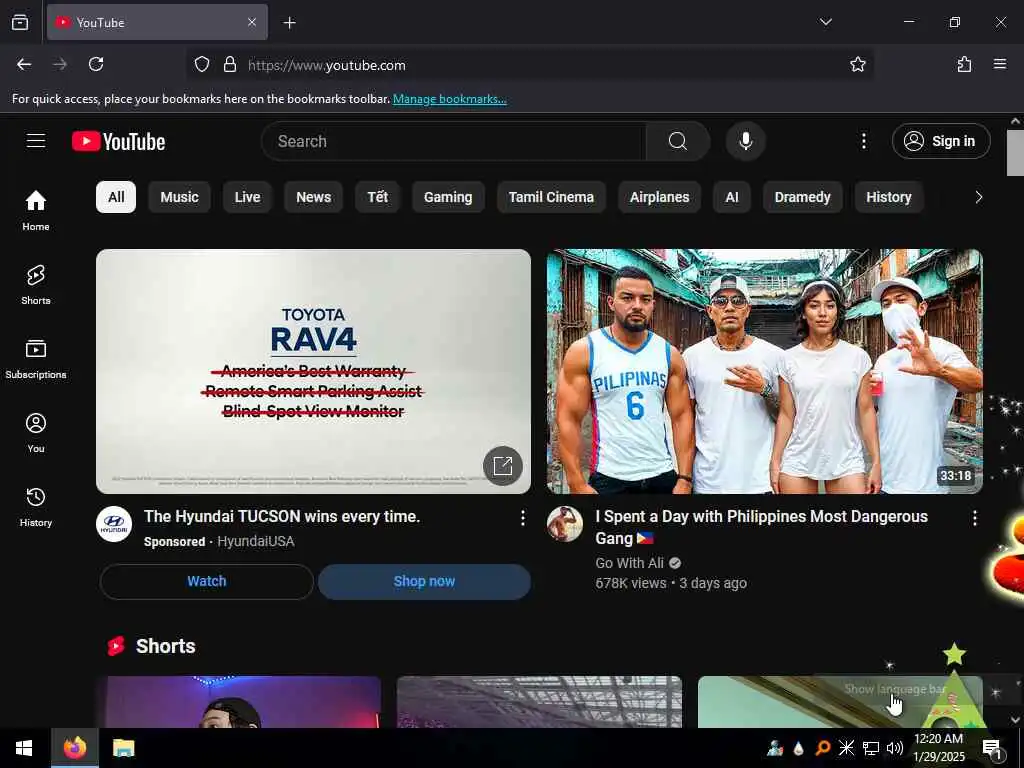Click Shop now on Hyundai ad
Screen dimensions: 1024x768
[x=424, y=581]
